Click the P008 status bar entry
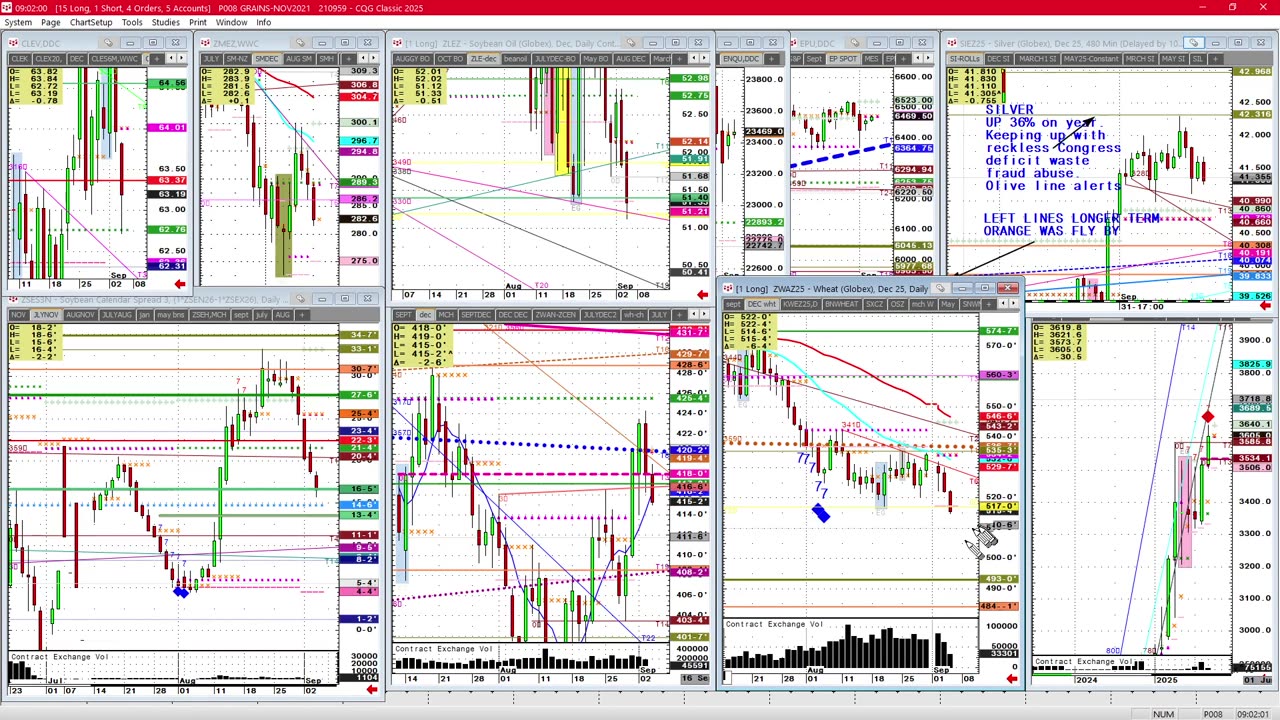This screenshot has height=720, width=1280. point(1212,714)
